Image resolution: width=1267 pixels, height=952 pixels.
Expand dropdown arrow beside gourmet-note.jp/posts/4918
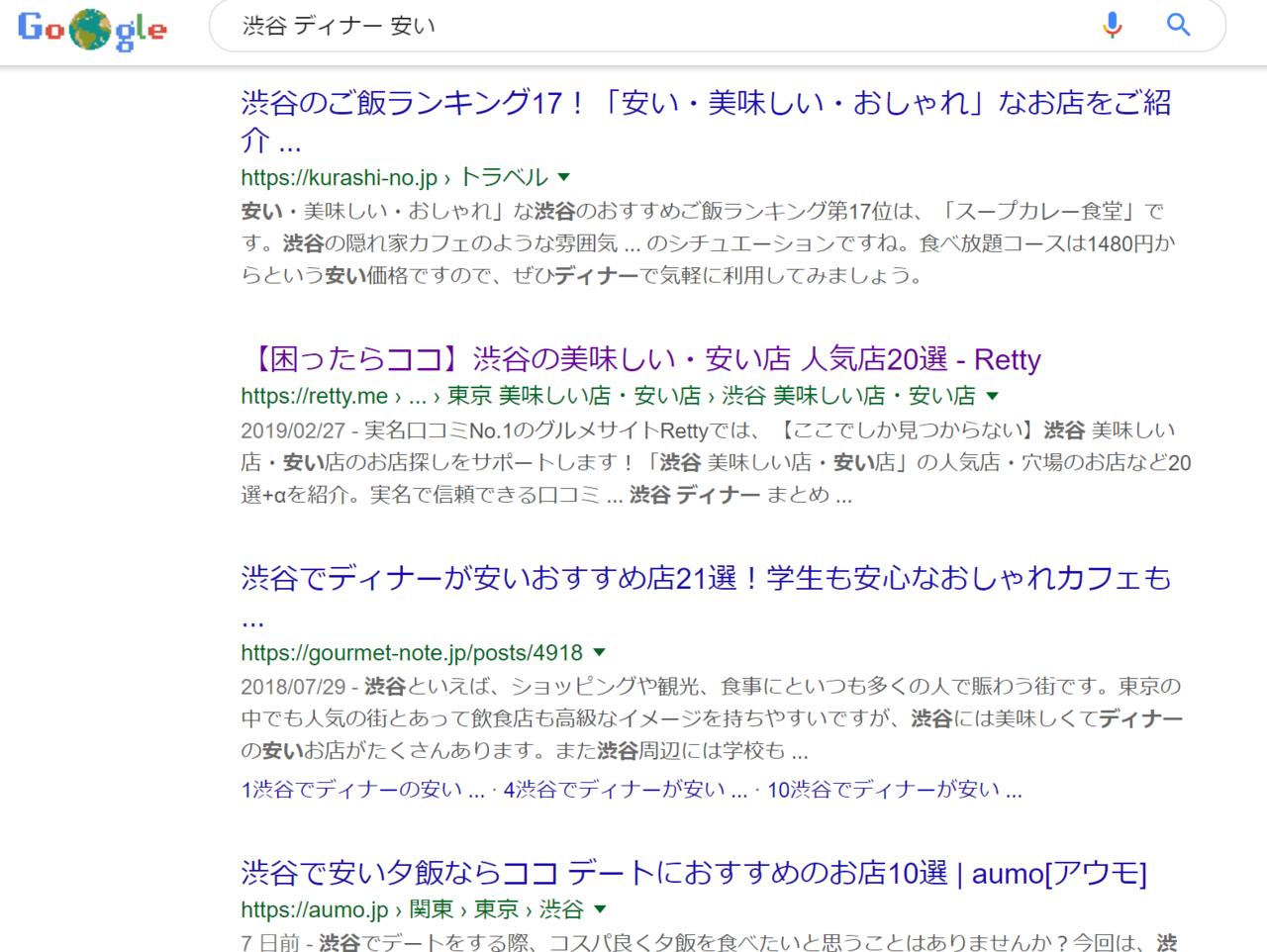(599, 653)
